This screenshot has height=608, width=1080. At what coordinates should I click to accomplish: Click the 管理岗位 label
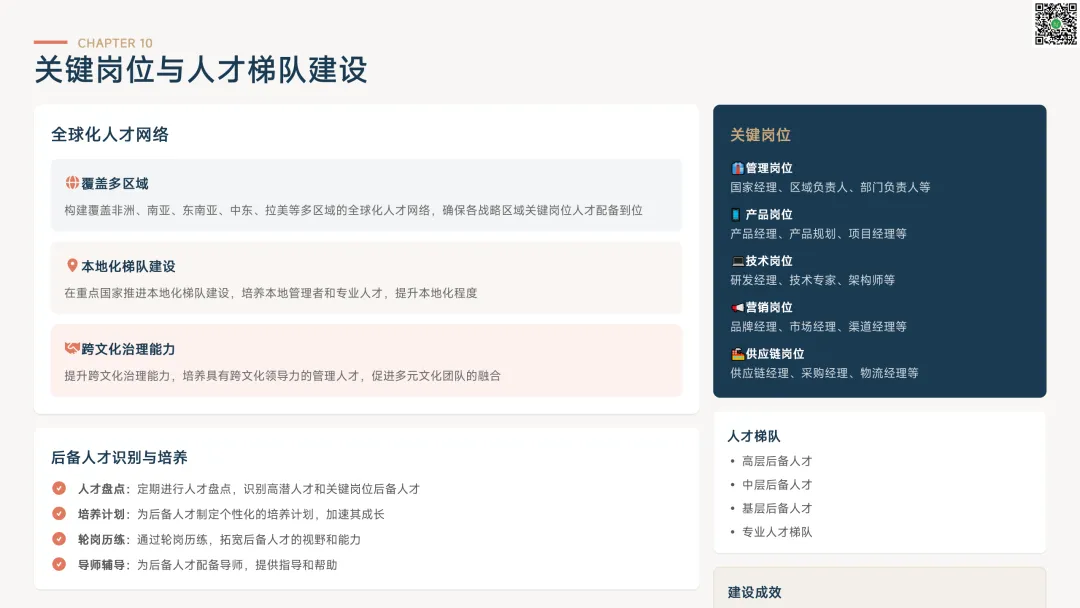click(x=769, y=168)
